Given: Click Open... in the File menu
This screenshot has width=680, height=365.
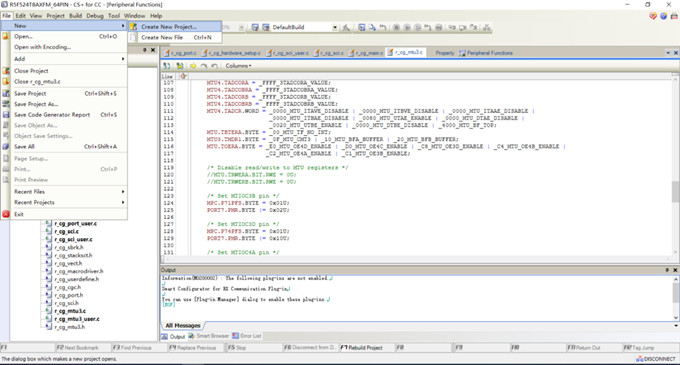Looking at the screenshot, I should 64,36.
